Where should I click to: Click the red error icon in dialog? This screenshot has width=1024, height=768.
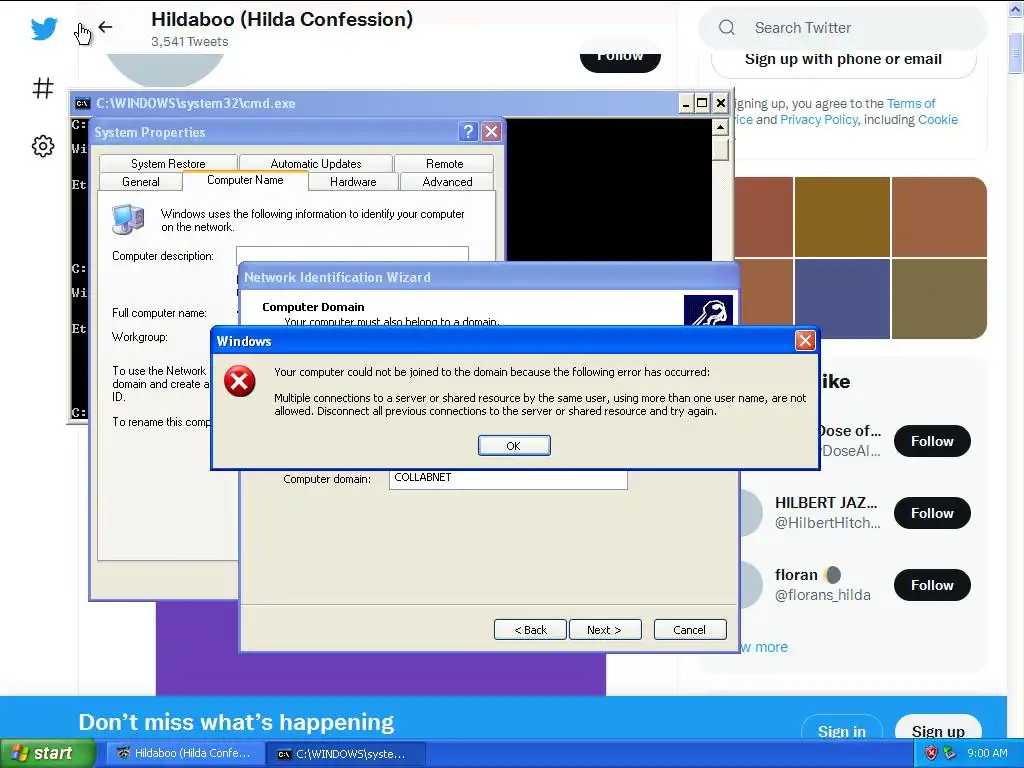(x=240, y=381)
